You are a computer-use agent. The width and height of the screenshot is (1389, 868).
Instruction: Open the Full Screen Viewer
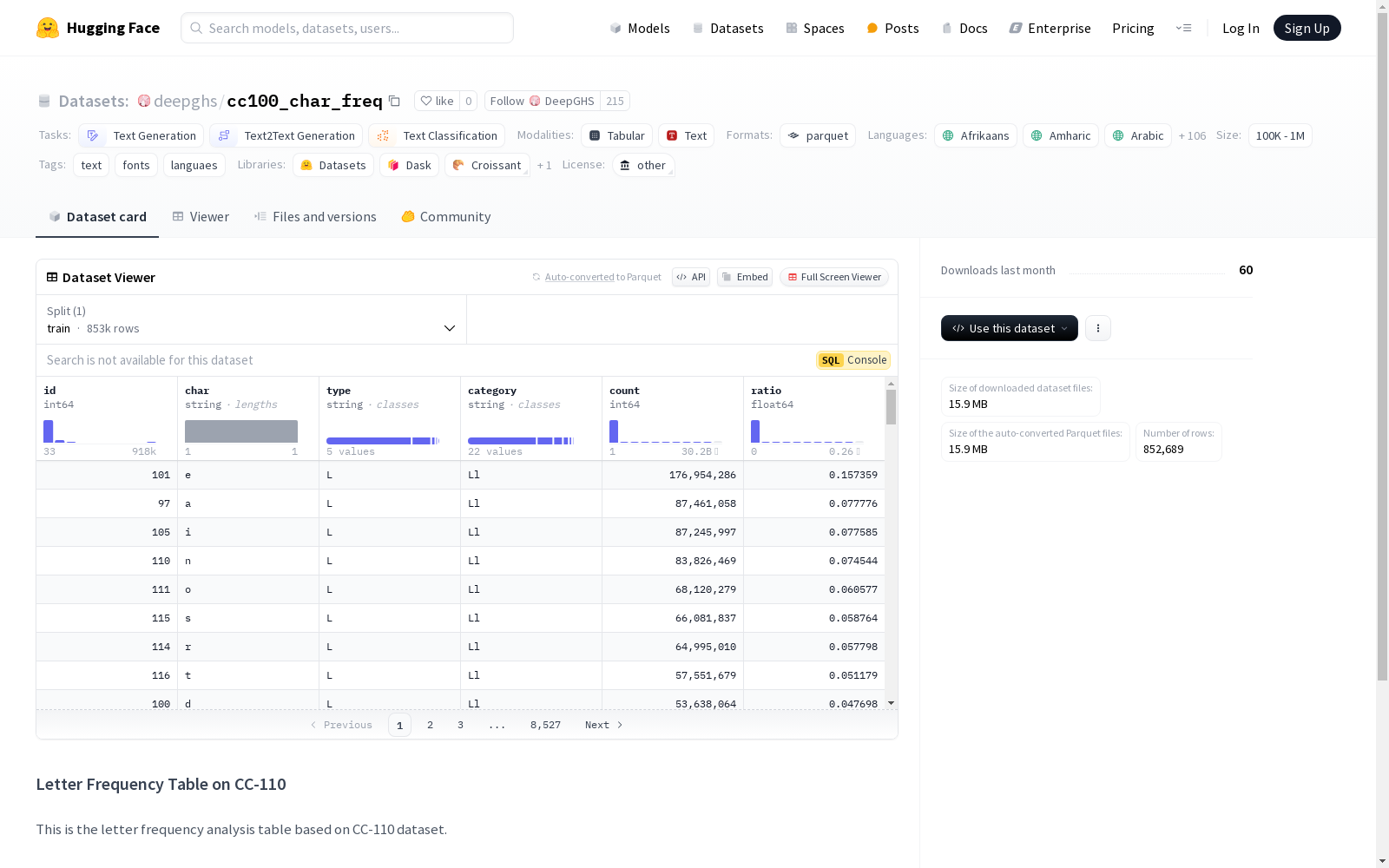pyautogui.click(x=834, y=277)
